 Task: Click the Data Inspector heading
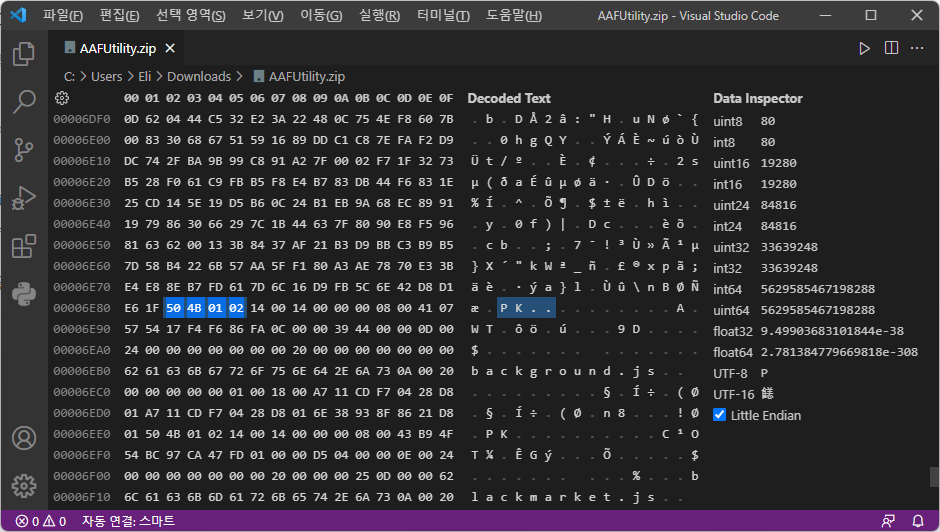click(758, 98)
